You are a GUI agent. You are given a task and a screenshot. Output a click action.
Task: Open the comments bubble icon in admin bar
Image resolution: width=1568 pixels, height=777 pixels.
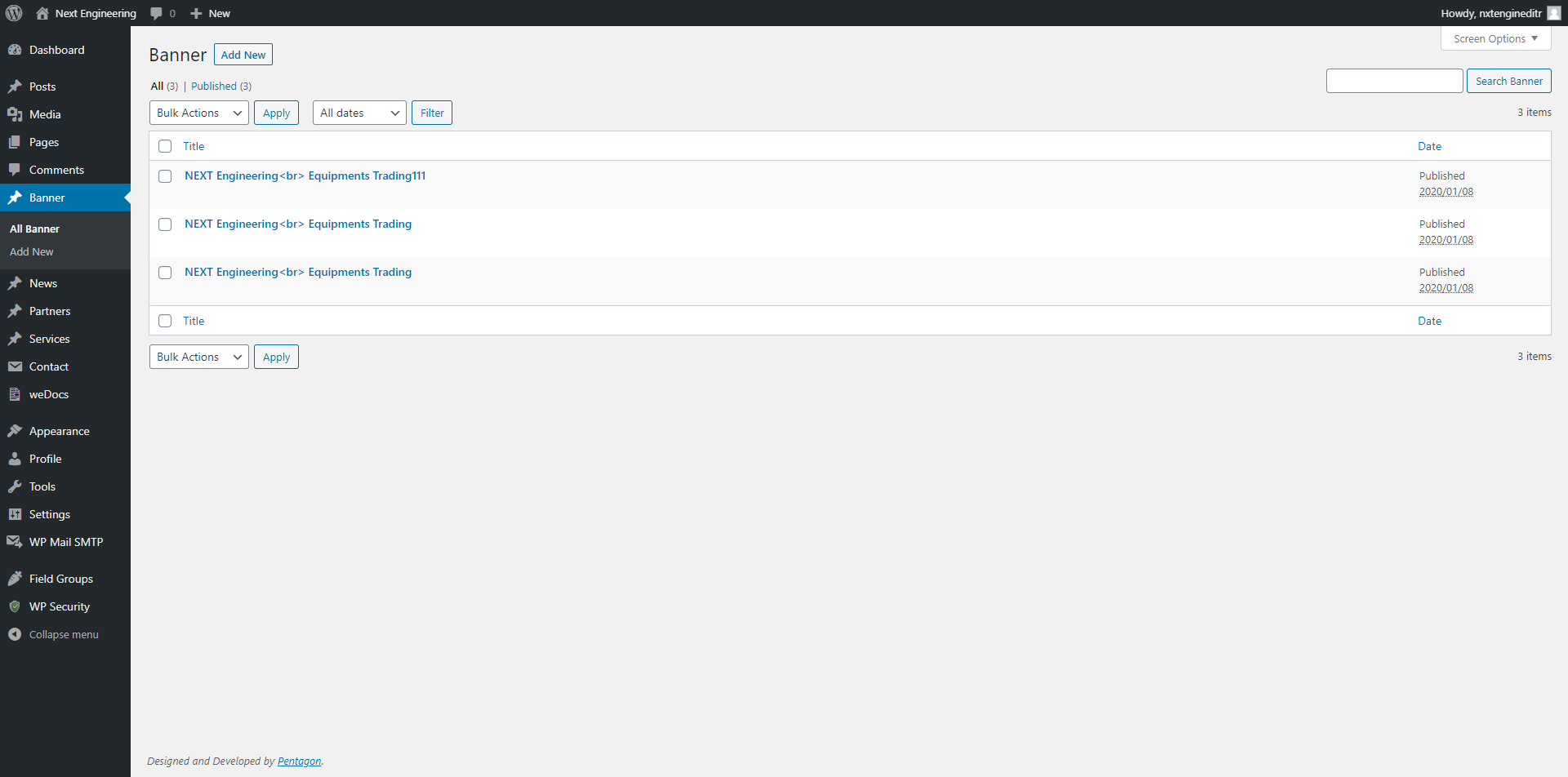(x=157, y=13)
